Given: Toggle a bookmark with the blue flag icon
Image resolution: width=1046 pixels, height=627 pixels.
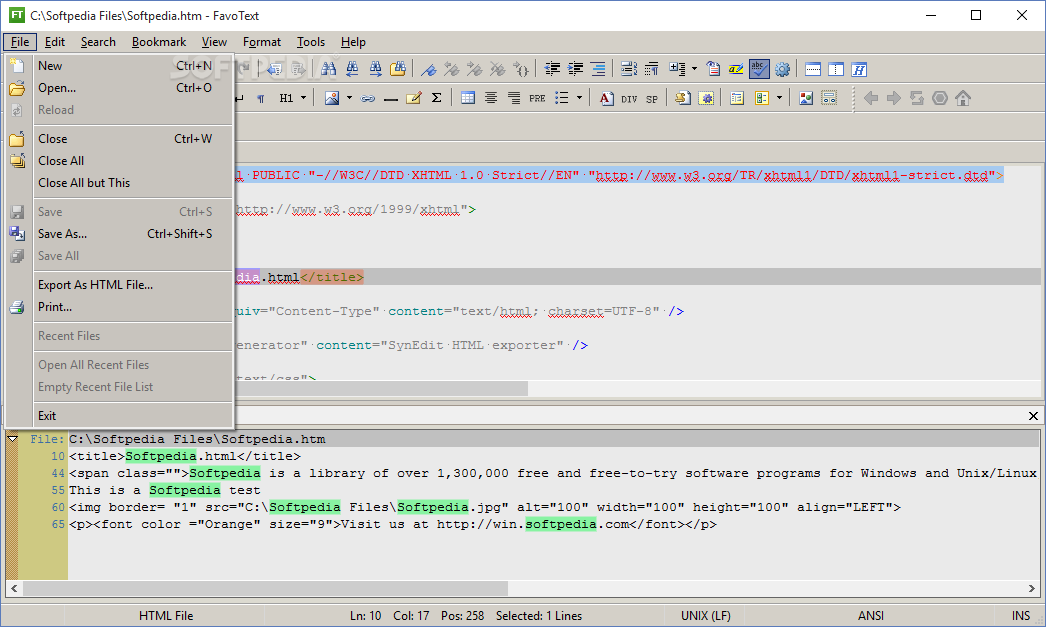Looking at the screenshot, I should click(428, 69).
